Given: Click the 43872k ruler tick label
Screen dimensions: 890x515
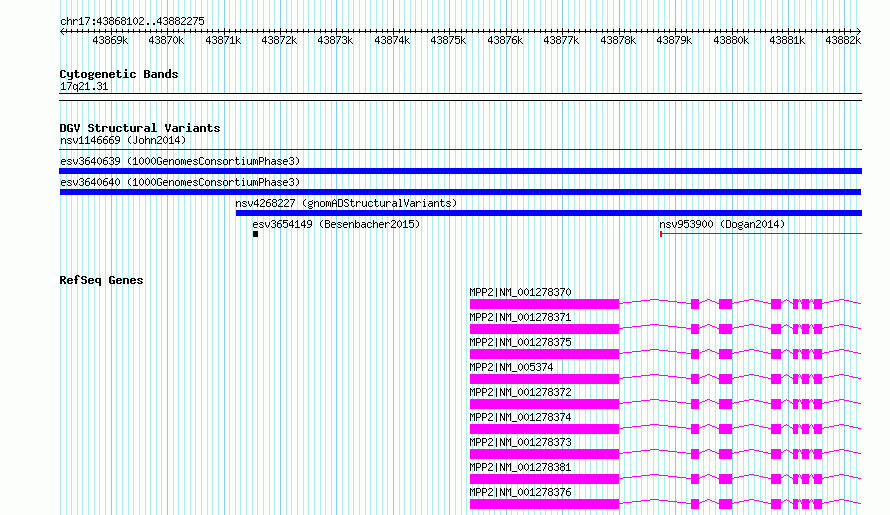Looking at the screenshot, I should point(279,40).
